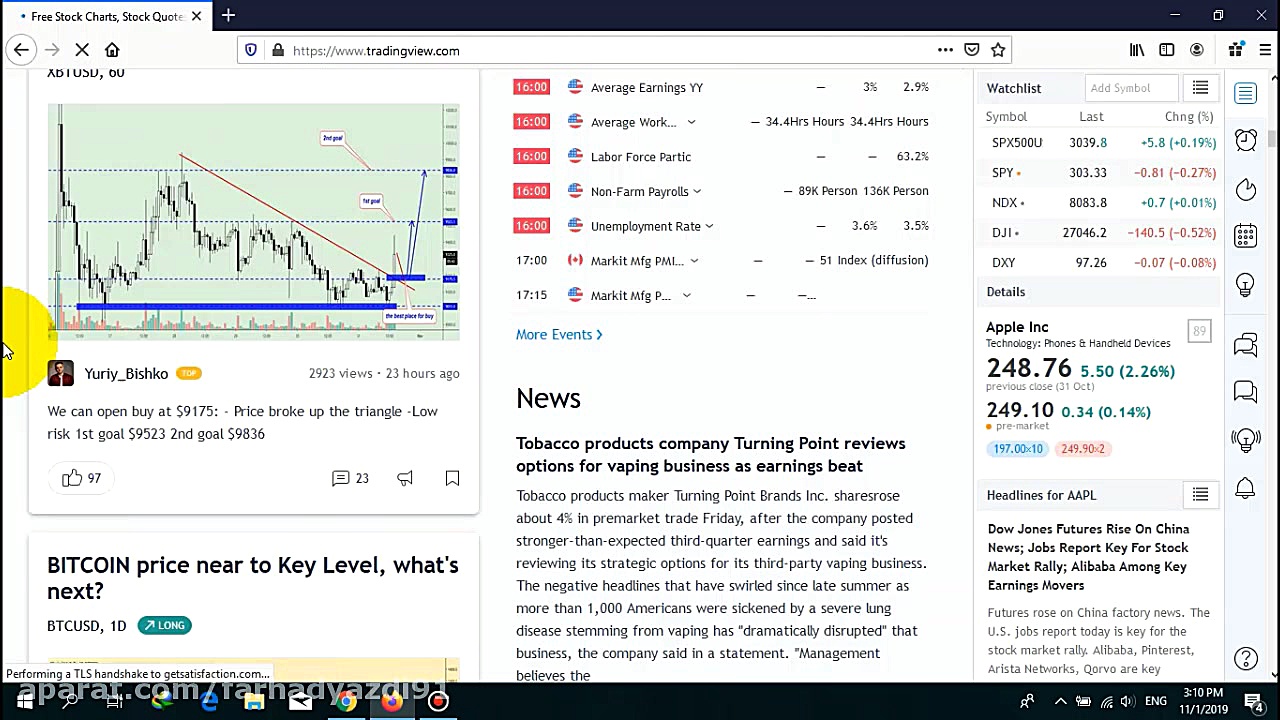Image resolution: width=1280 pixels, height=720 pixels.
Task: Like the idea with the thumbs up button
Action: (72, 478)
